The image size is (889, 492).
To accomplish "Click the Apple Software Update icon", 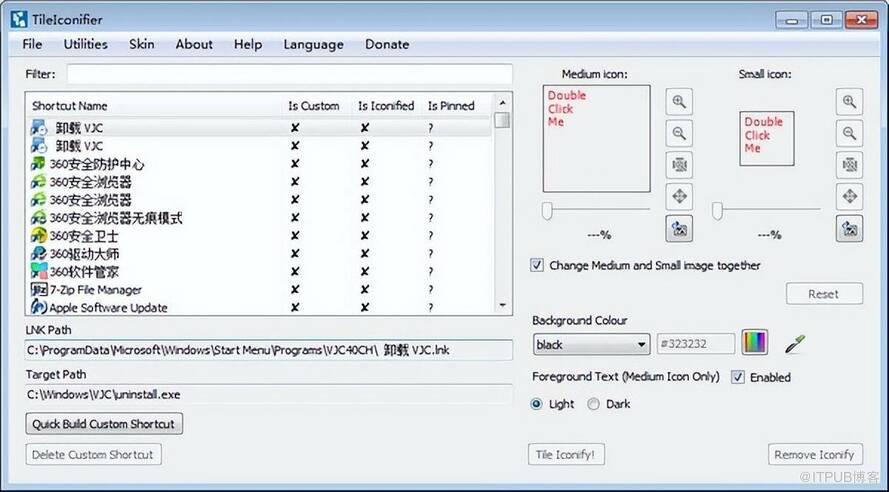I will click(38, 307).
